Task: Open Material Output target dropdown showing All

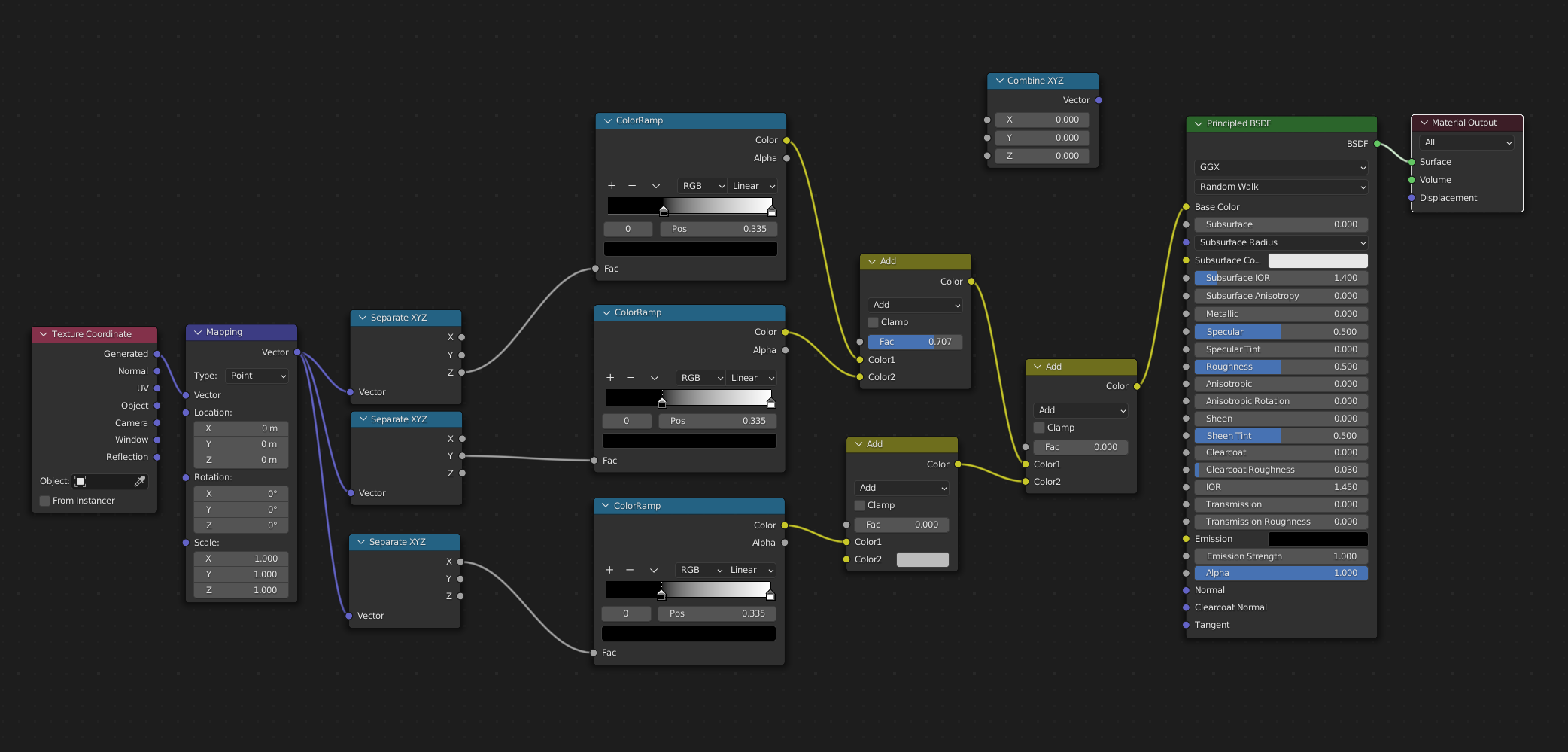Action: click(1466, 142)
